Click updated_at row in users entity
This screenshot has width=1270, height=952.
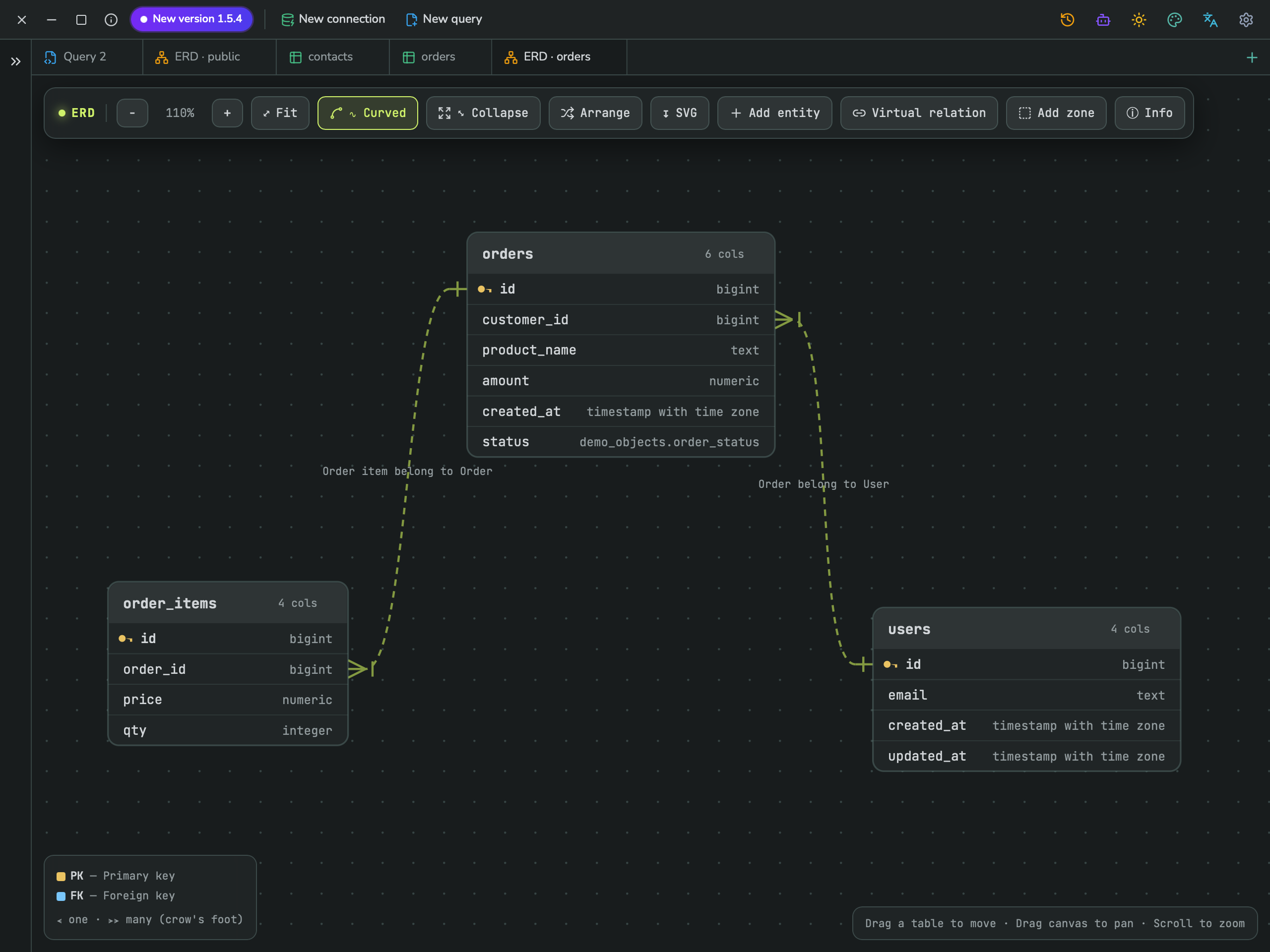[x=1026, y=756]
